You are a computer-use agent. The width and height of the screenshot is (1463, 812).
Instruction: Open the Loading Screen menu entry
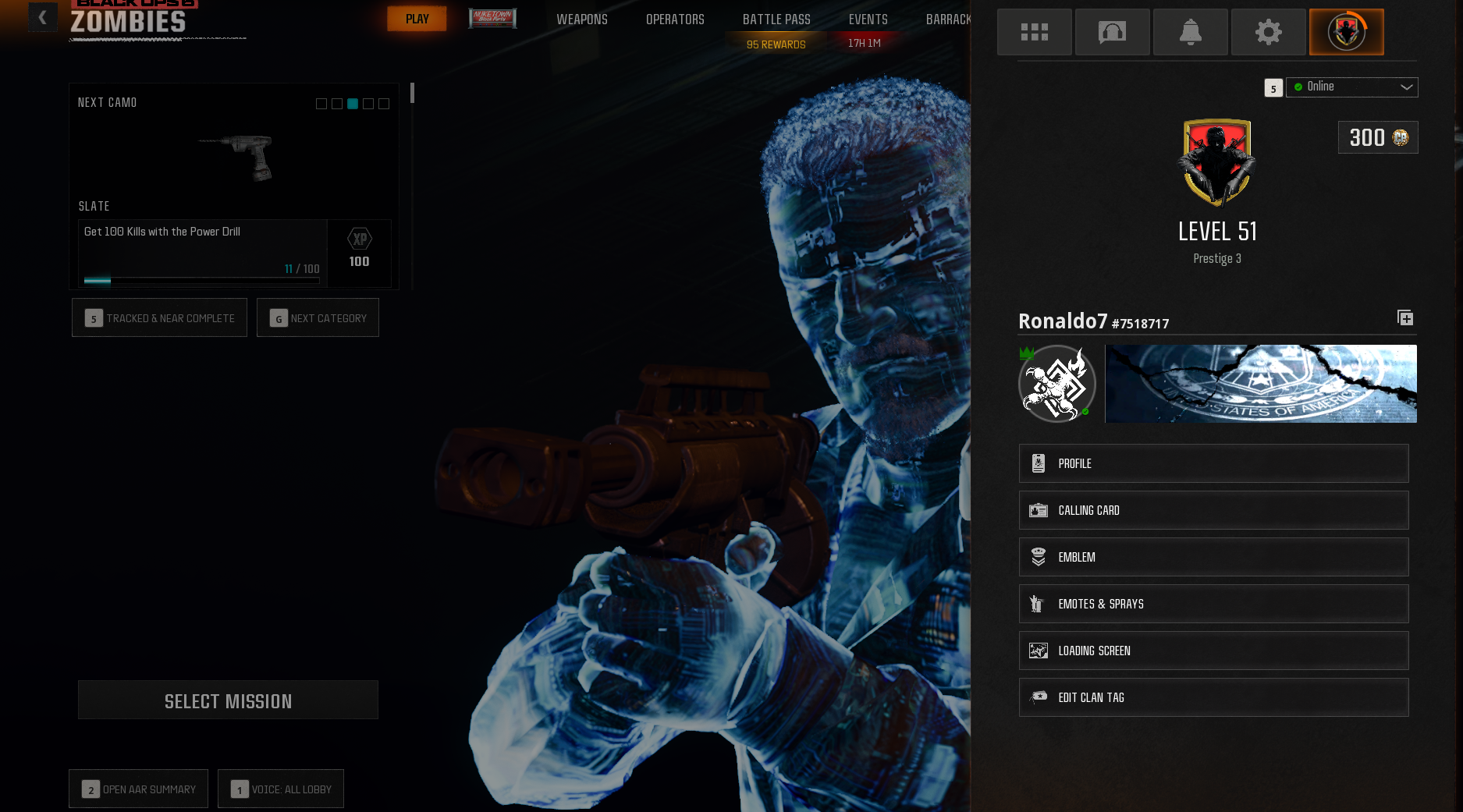tap(1213, 651)
